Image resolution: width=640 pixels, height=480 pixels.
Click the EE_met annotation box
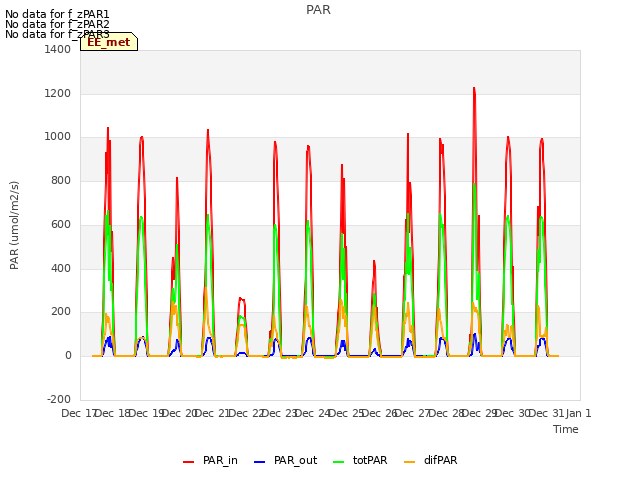point(109,42)
